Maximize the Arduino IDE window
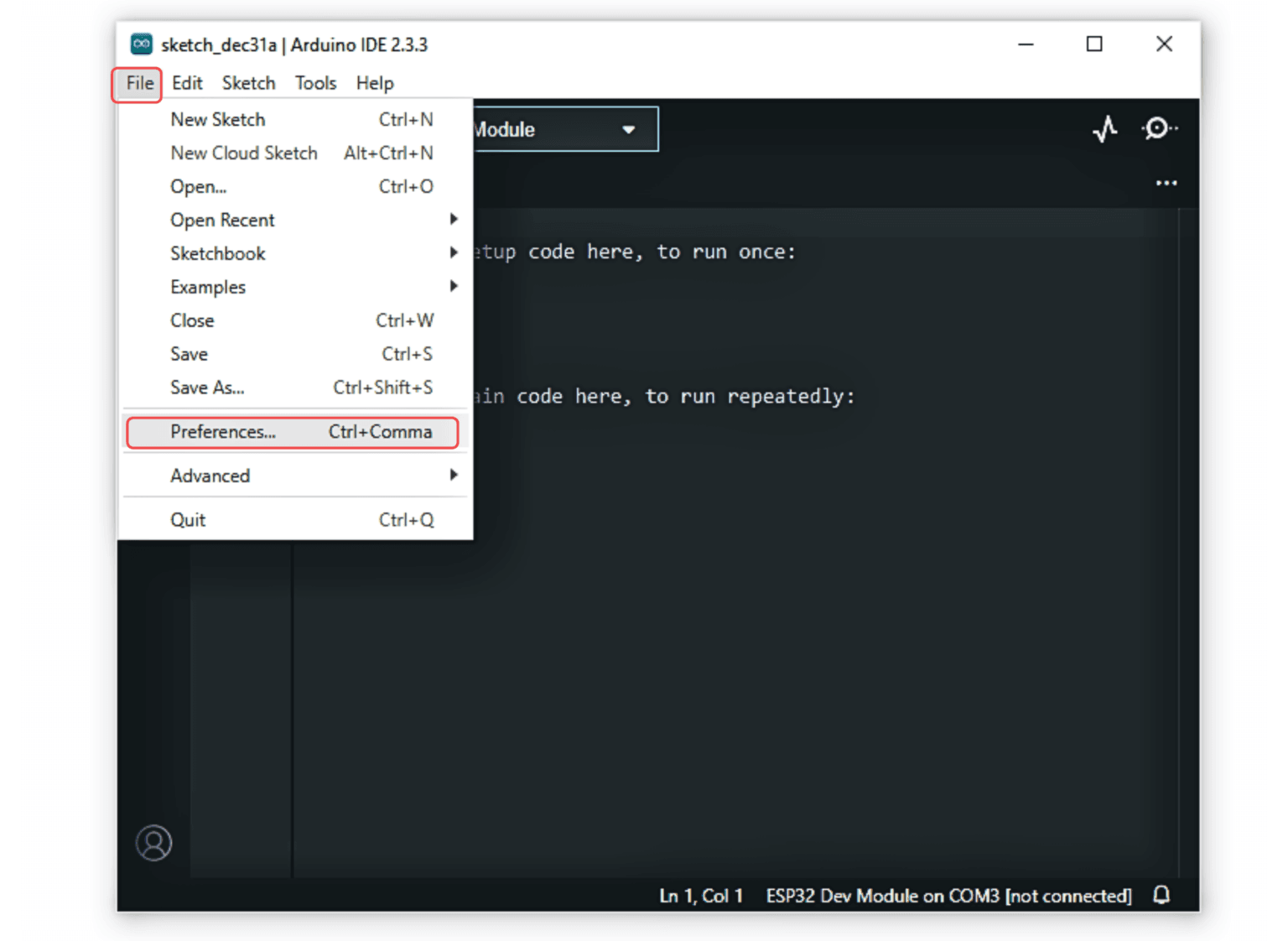This screenshot has height=941, width=1288. pyautogui.click(x=1094, y=44)
